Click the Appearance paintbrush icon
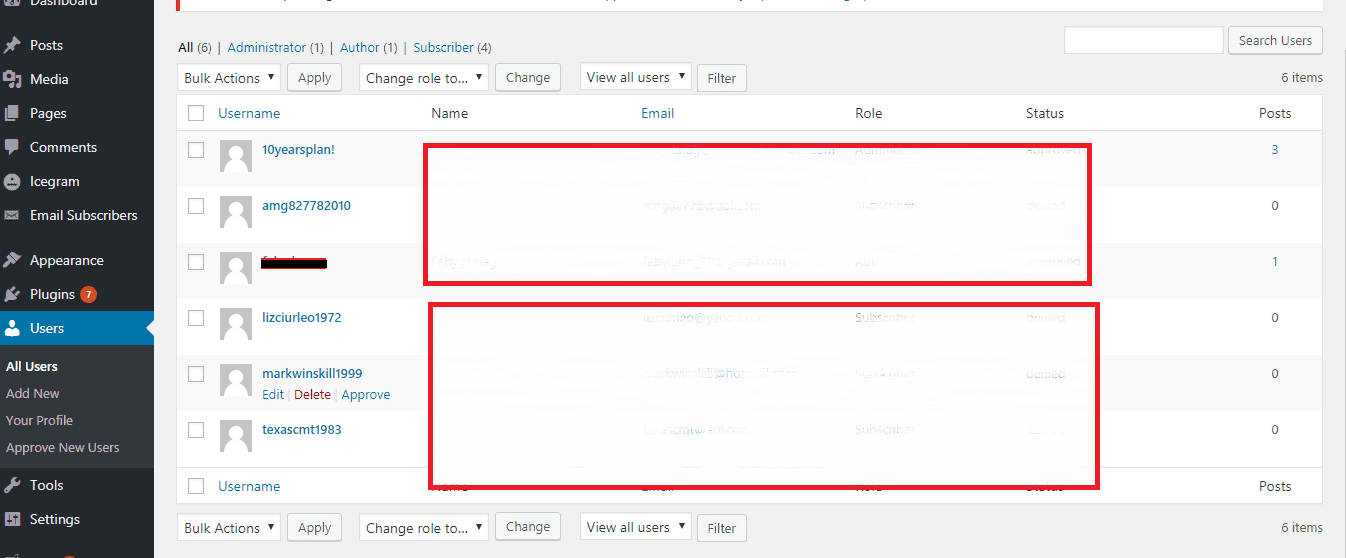Image resolution: width=1346 pixels, height=558 pixels. tap(12, 260)
